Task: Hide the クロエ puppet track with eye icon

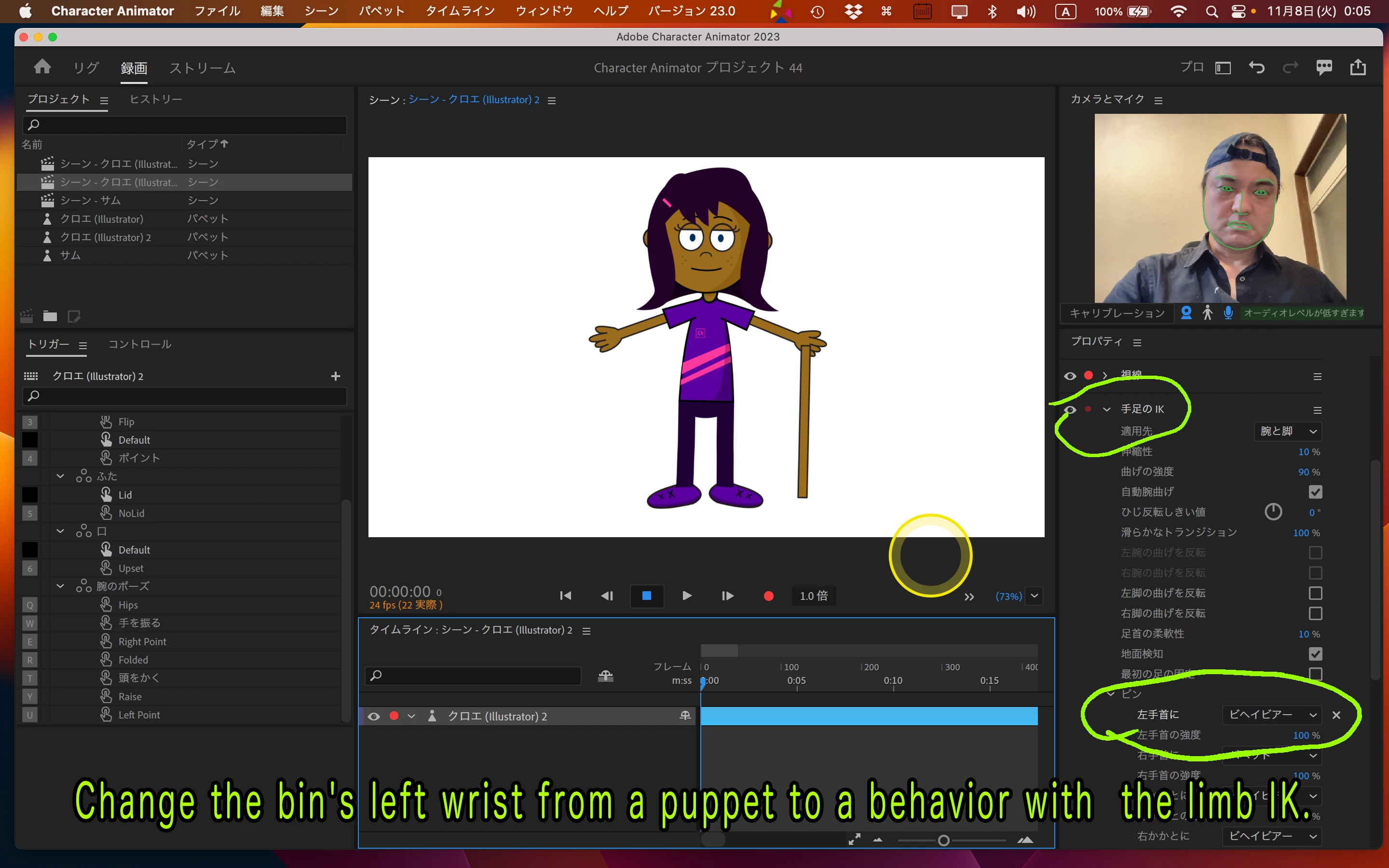Action: point(374,717)
